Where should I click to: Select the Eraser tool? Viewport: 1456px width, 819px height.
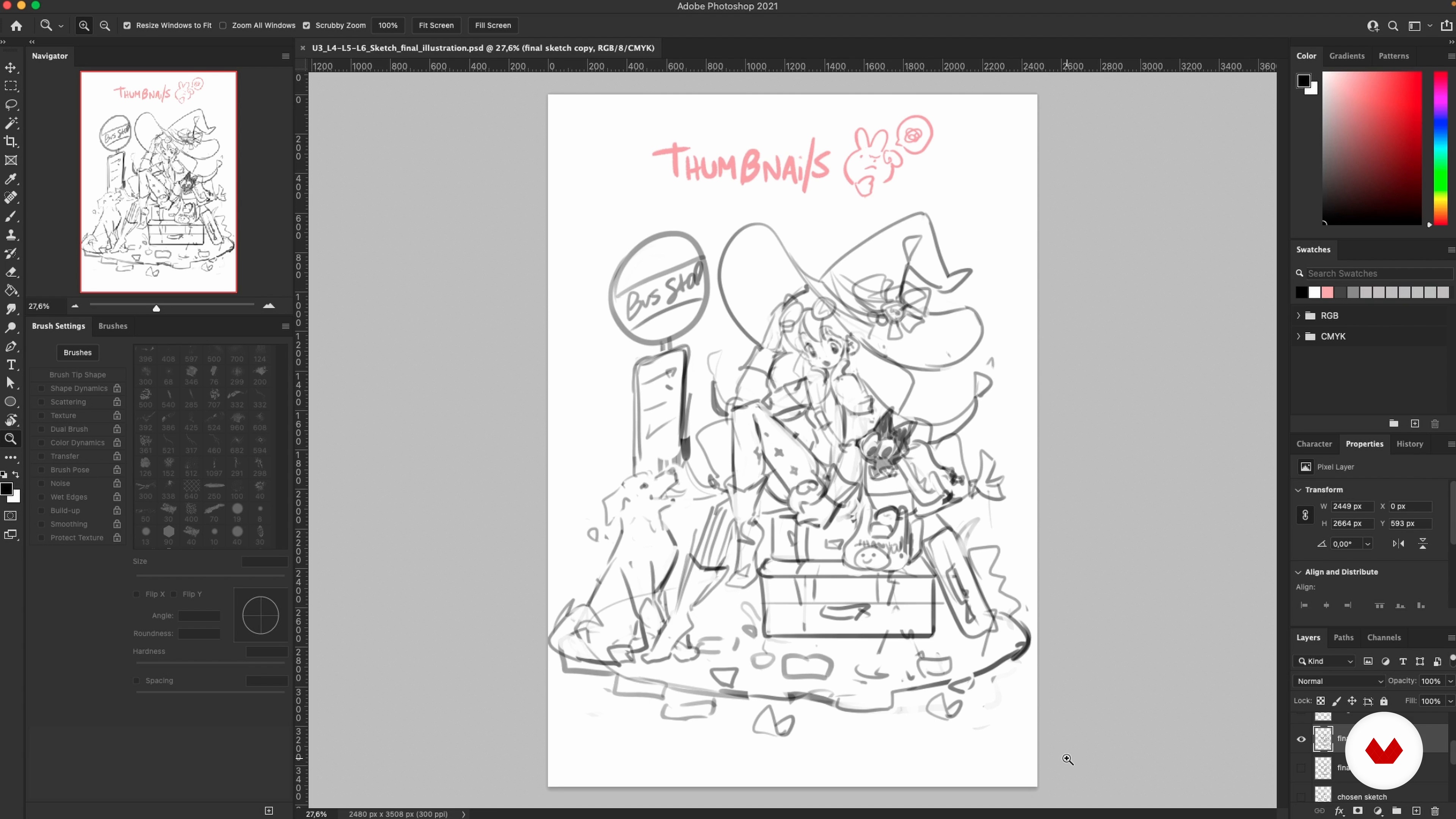11,273
